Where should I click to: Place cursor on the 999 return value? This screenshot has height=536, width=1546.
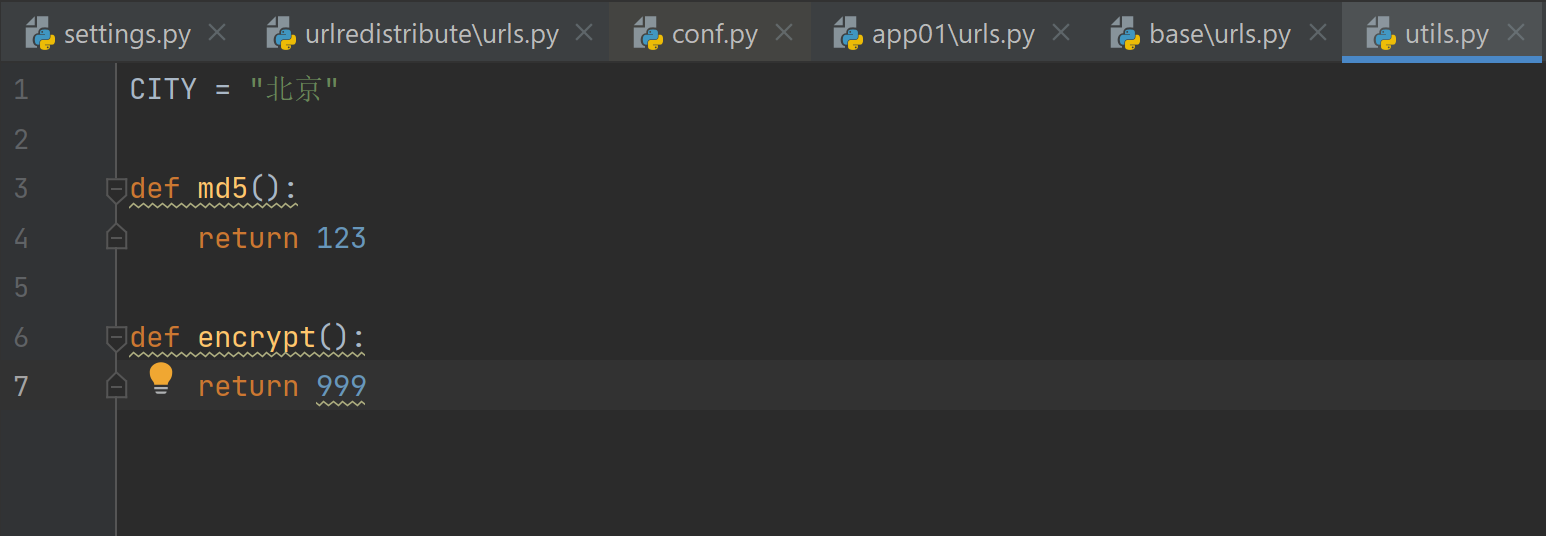(x=341, y=386)
